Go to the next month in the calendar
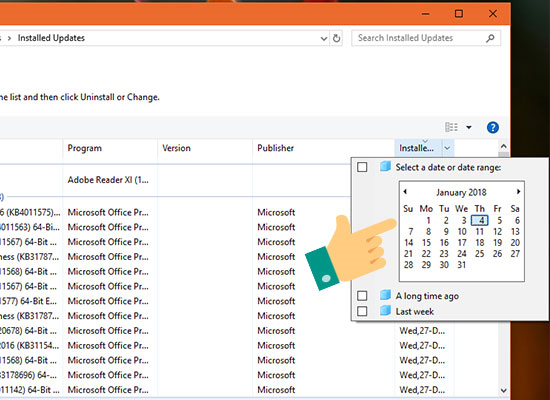Viewport: 550px width, 400px height. click(x=518, y=192)
